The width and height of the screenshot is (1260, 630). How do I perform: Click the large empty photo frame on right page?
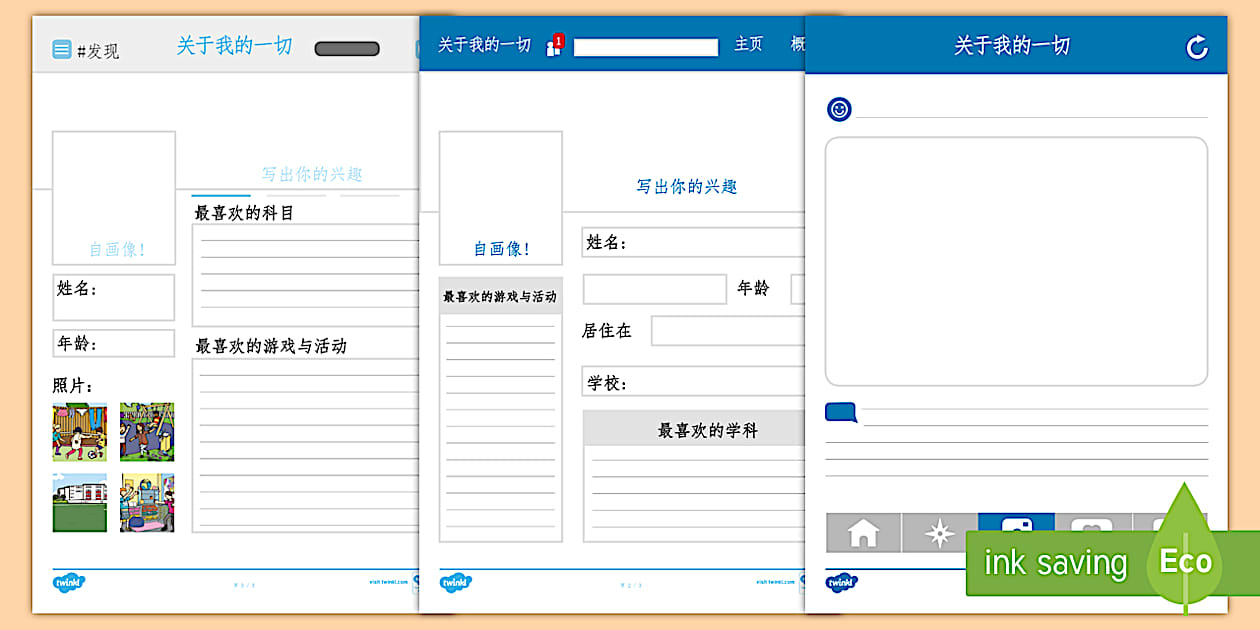1016,261
